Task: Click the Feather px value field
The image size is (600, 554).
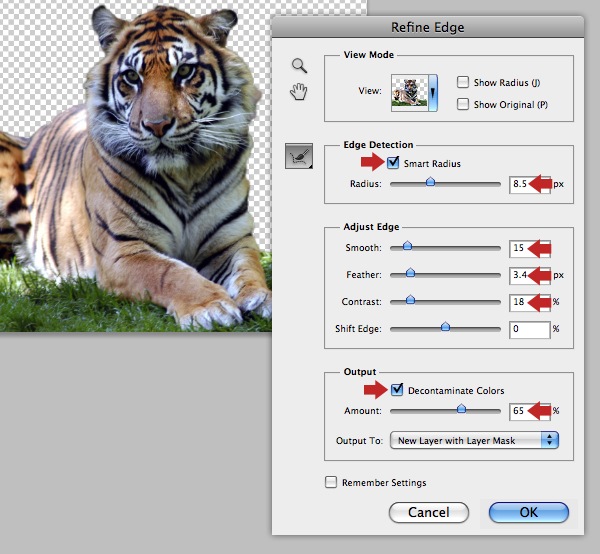Action: [x=530, y=275]
